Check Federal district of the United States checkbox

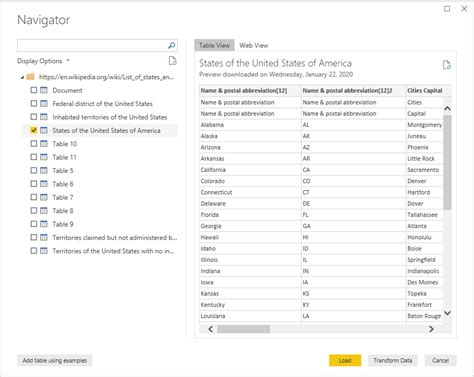[x=34, y=103]
